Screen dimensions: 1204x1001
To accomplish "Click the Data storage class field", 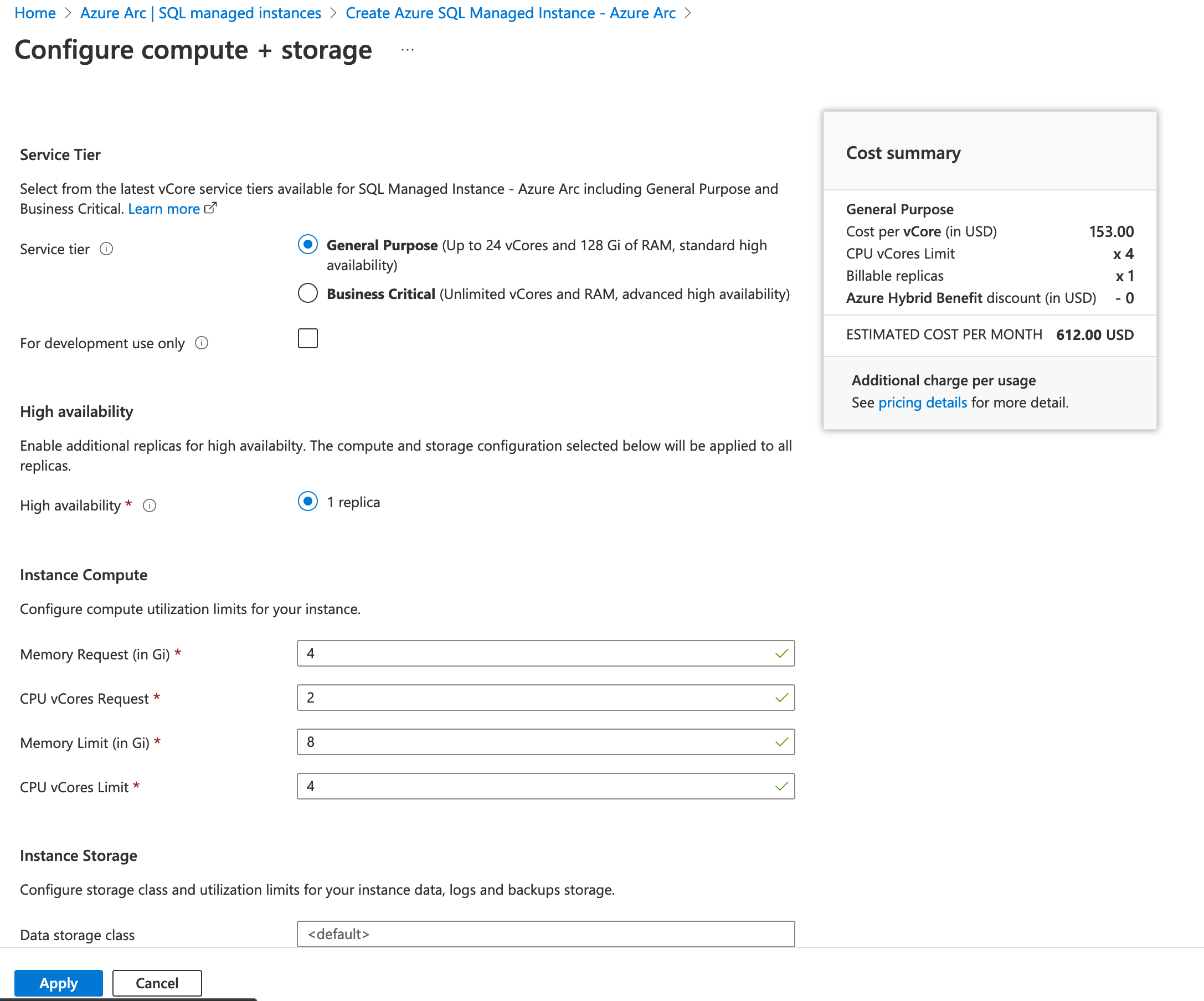I will point(546,934).
